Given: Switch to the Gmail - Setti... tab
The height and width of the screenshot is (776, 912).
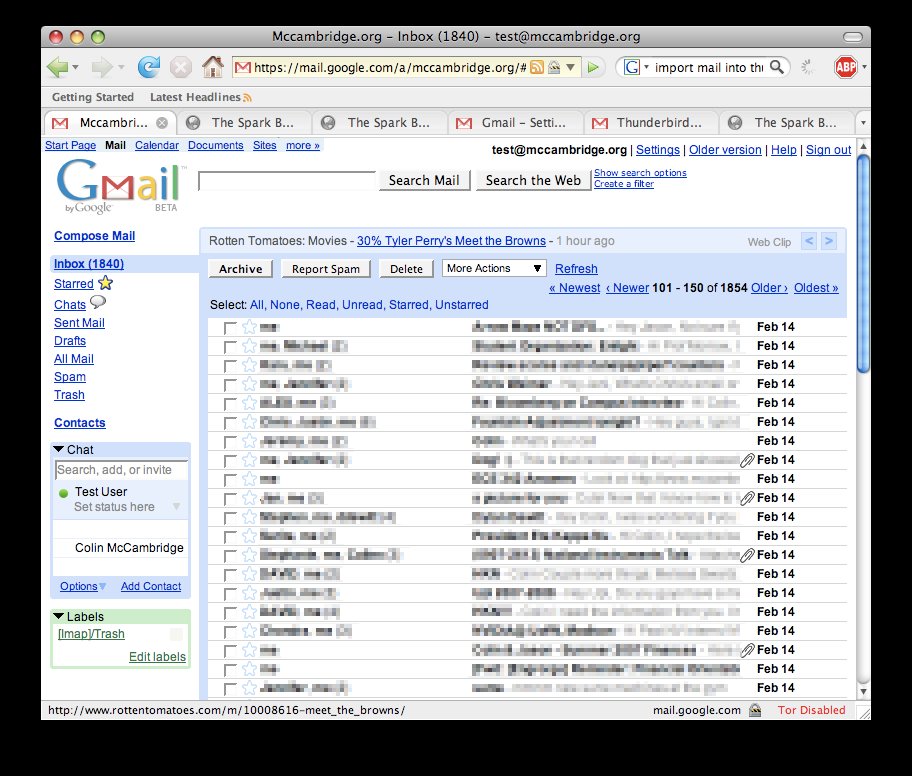Looking at the screenshot, I should (x=516, y=123).
